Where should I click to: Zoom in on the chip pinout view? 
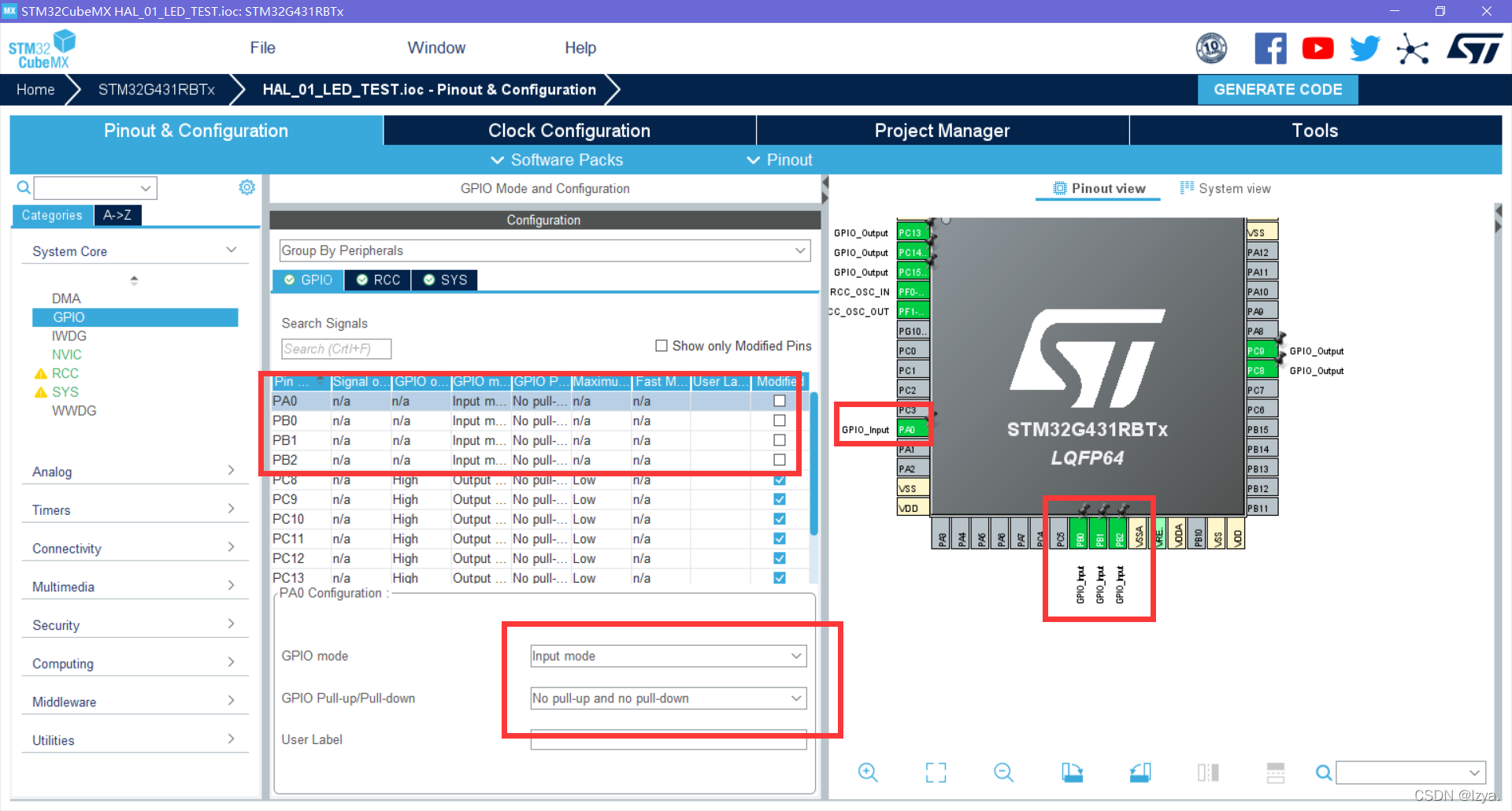point(868,772)
